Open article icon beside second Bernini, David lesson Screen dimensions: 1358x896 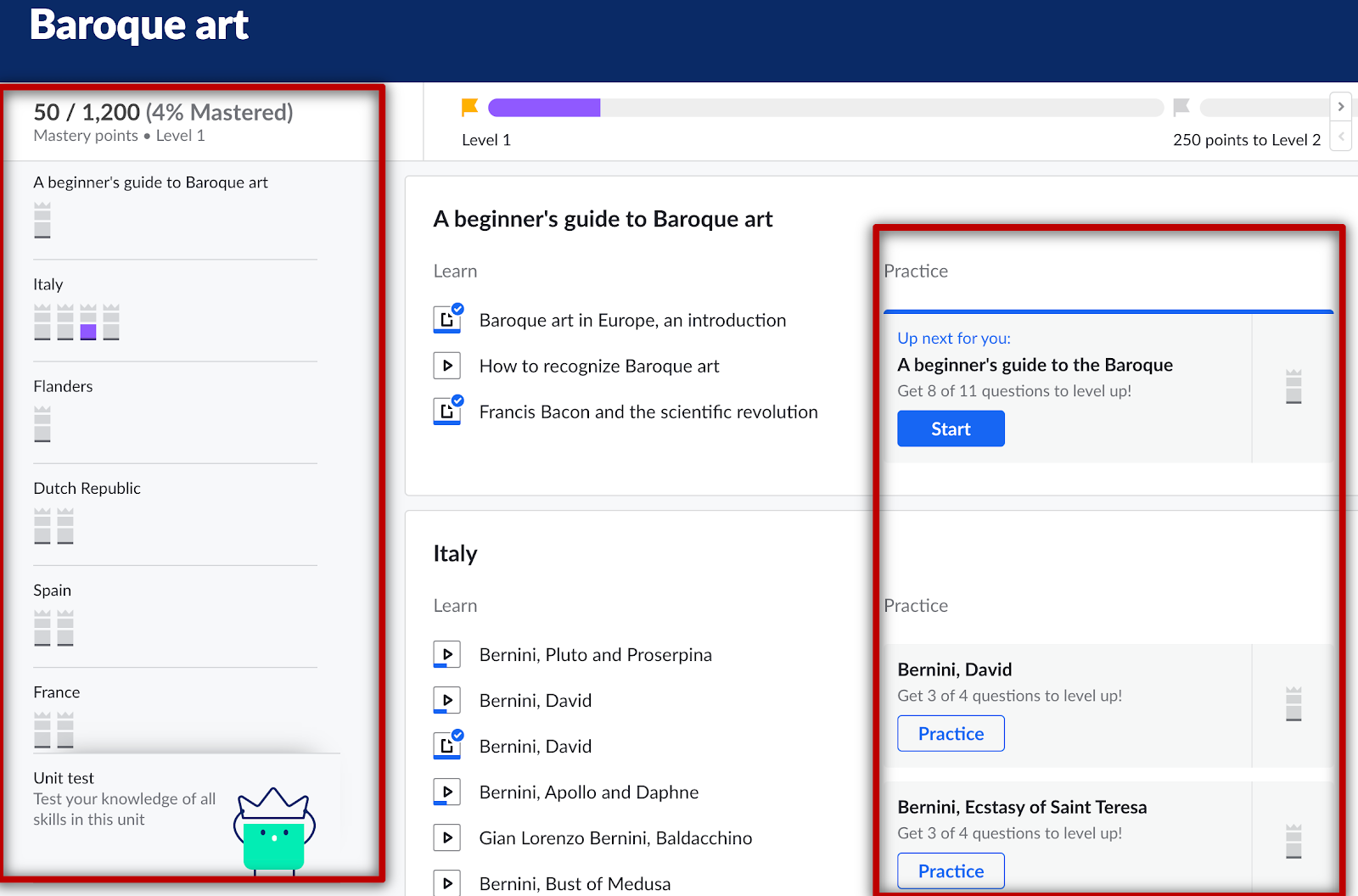[x=447, y=745]
